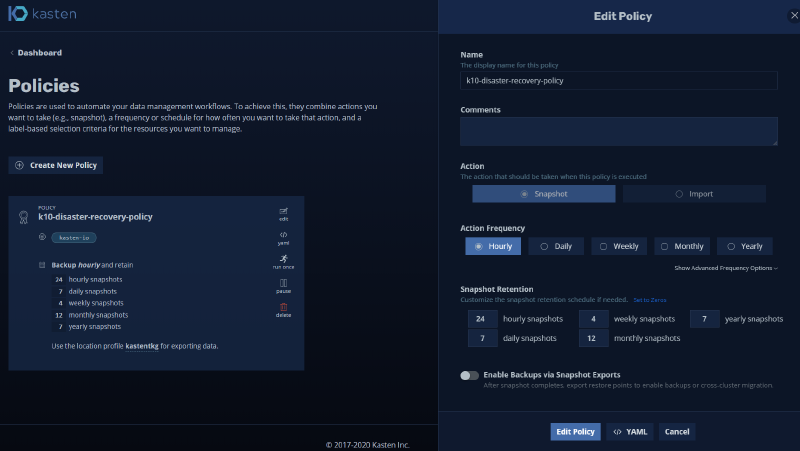Image resolution: width=800 pixels, height=451 pixels.
Task: Edit the daily snapshots retention value
Action: point(483,338)
